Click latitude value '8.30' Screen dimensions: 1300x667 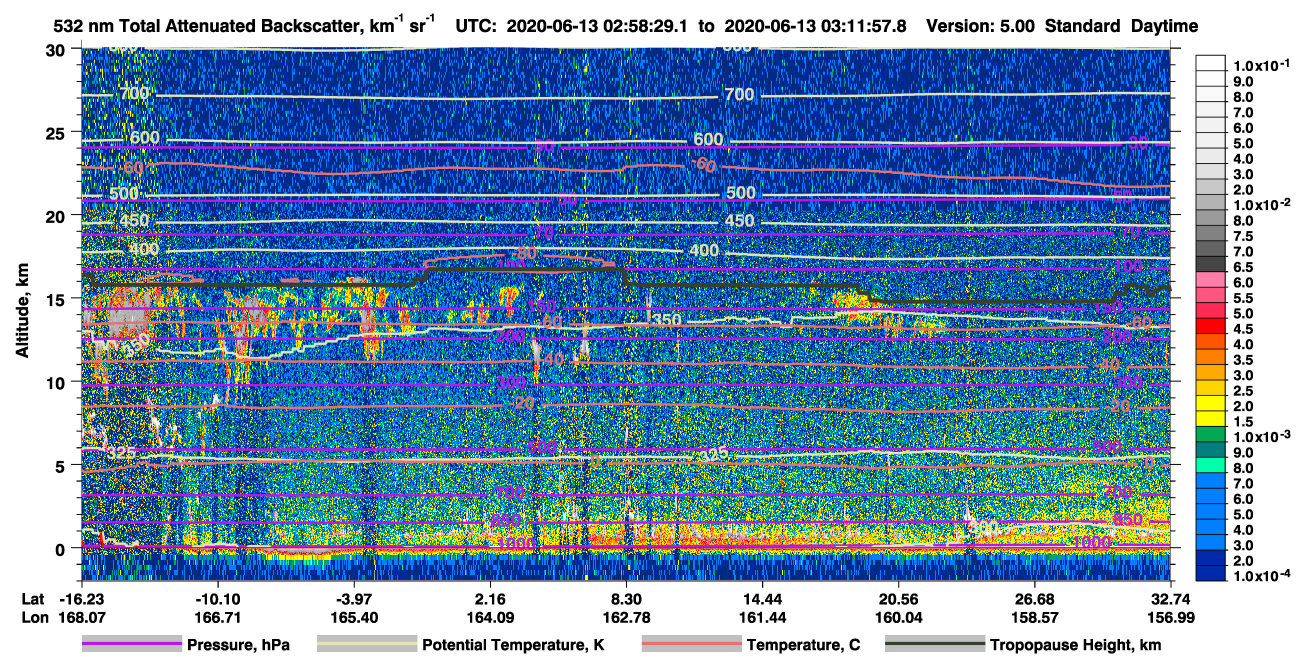click(626, 598)
